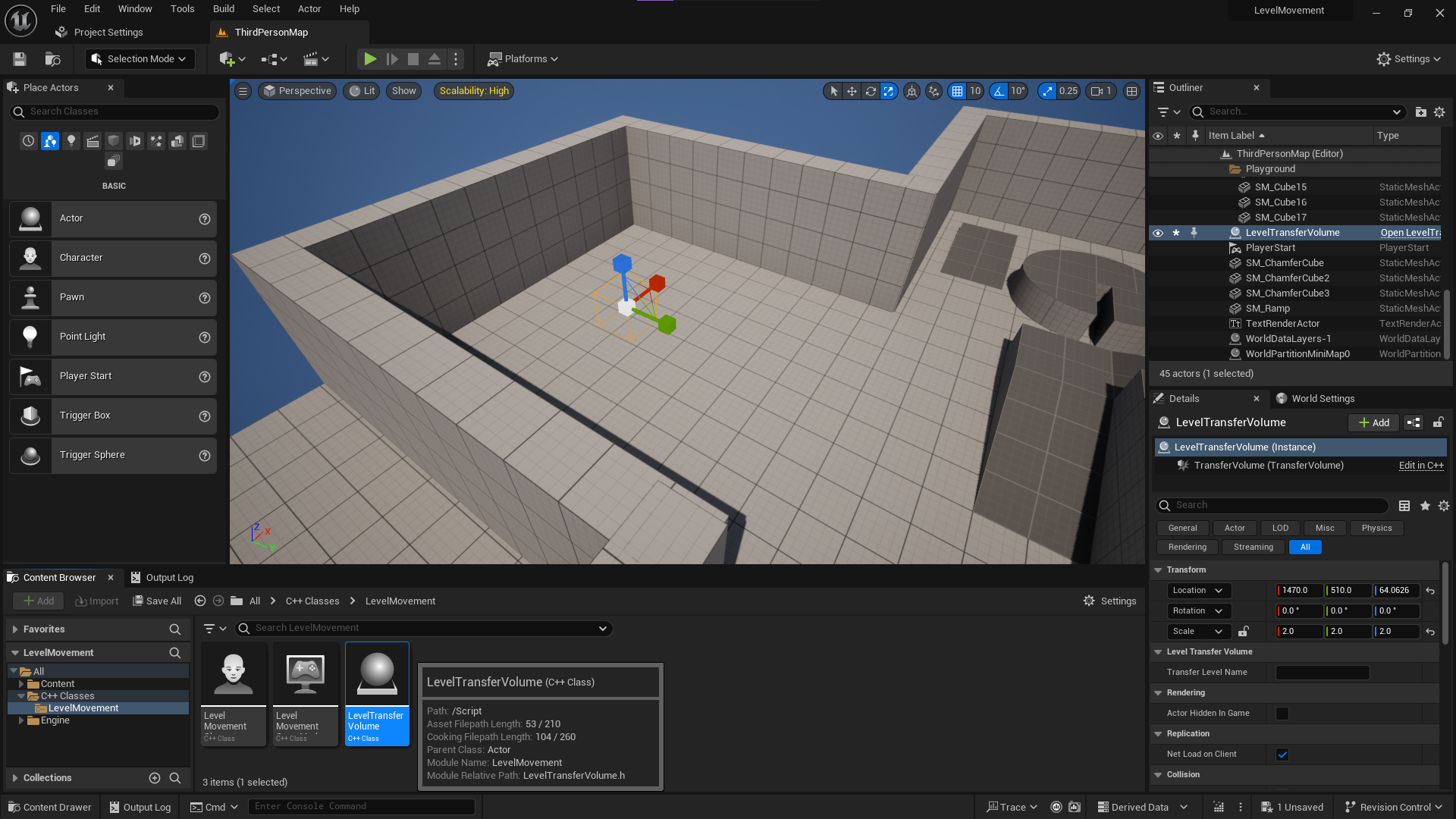
Task: Select the Recently Placed clock icon
Action: click(x=29, y=141)
